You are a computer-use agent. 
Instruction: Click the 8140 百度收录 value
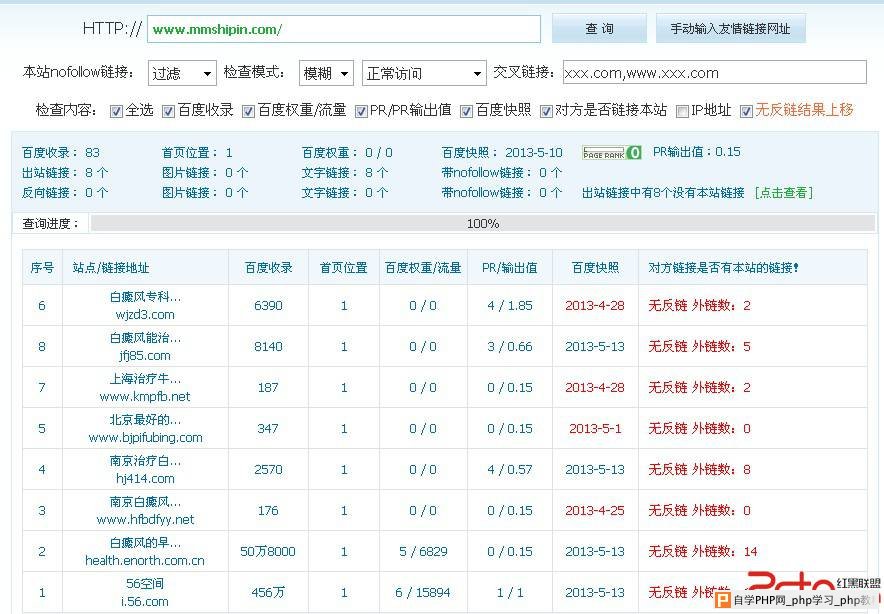268,347
